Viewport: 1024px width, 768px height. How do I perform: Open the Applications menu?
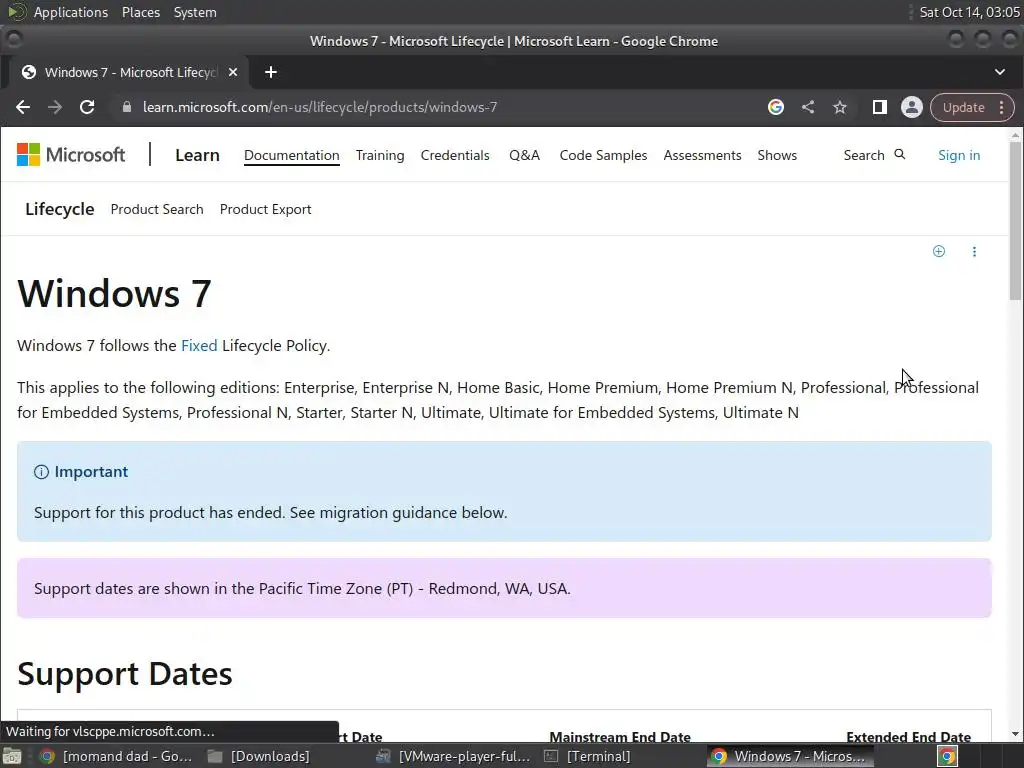pyautogui.click(x=71, y=12)
